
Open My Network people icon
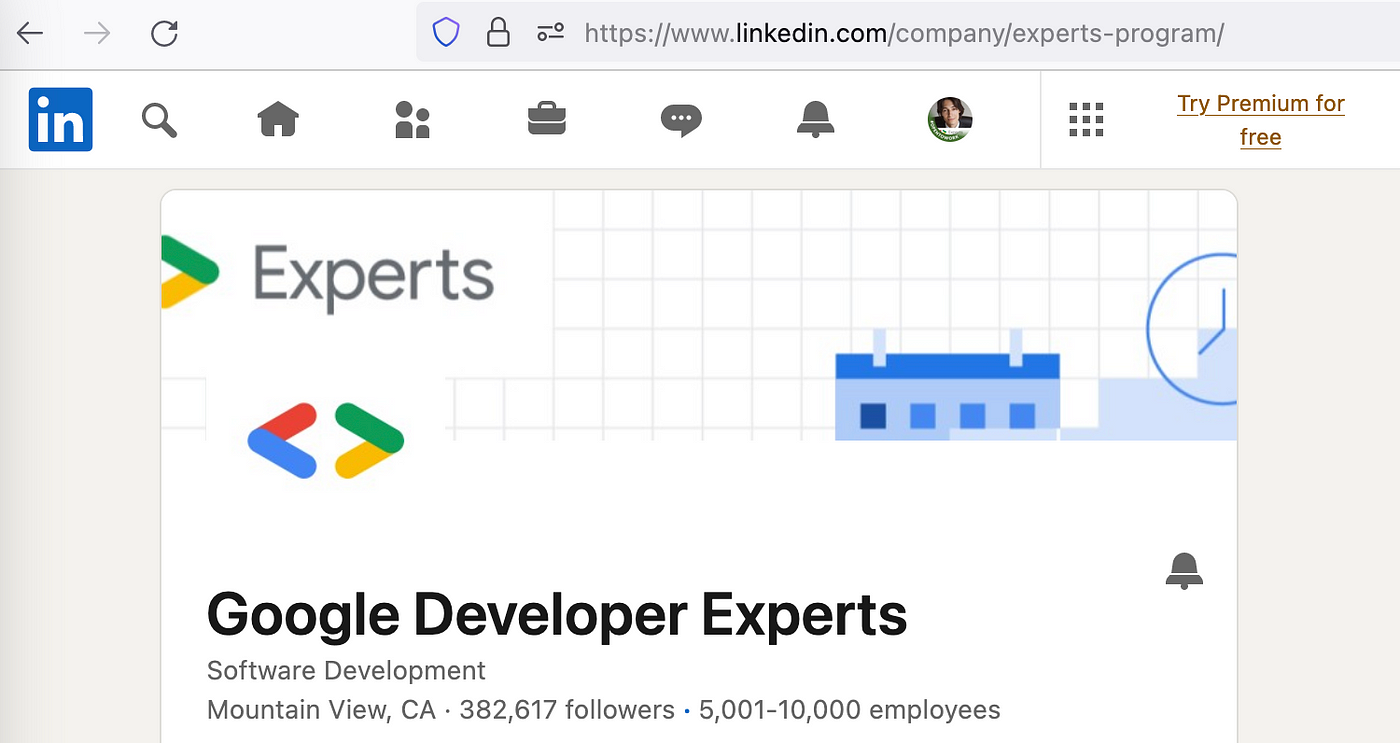coord(412,120)
